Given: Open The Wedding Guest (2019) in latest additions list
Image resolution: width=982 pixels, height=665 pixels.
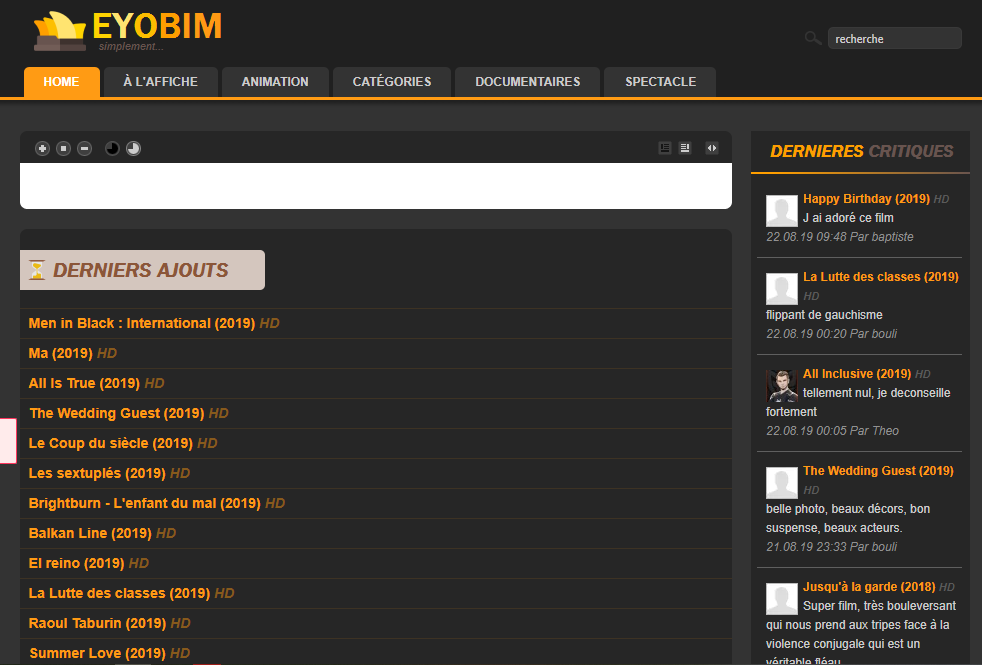Looking at the screenshot, I should click(116, 413).
